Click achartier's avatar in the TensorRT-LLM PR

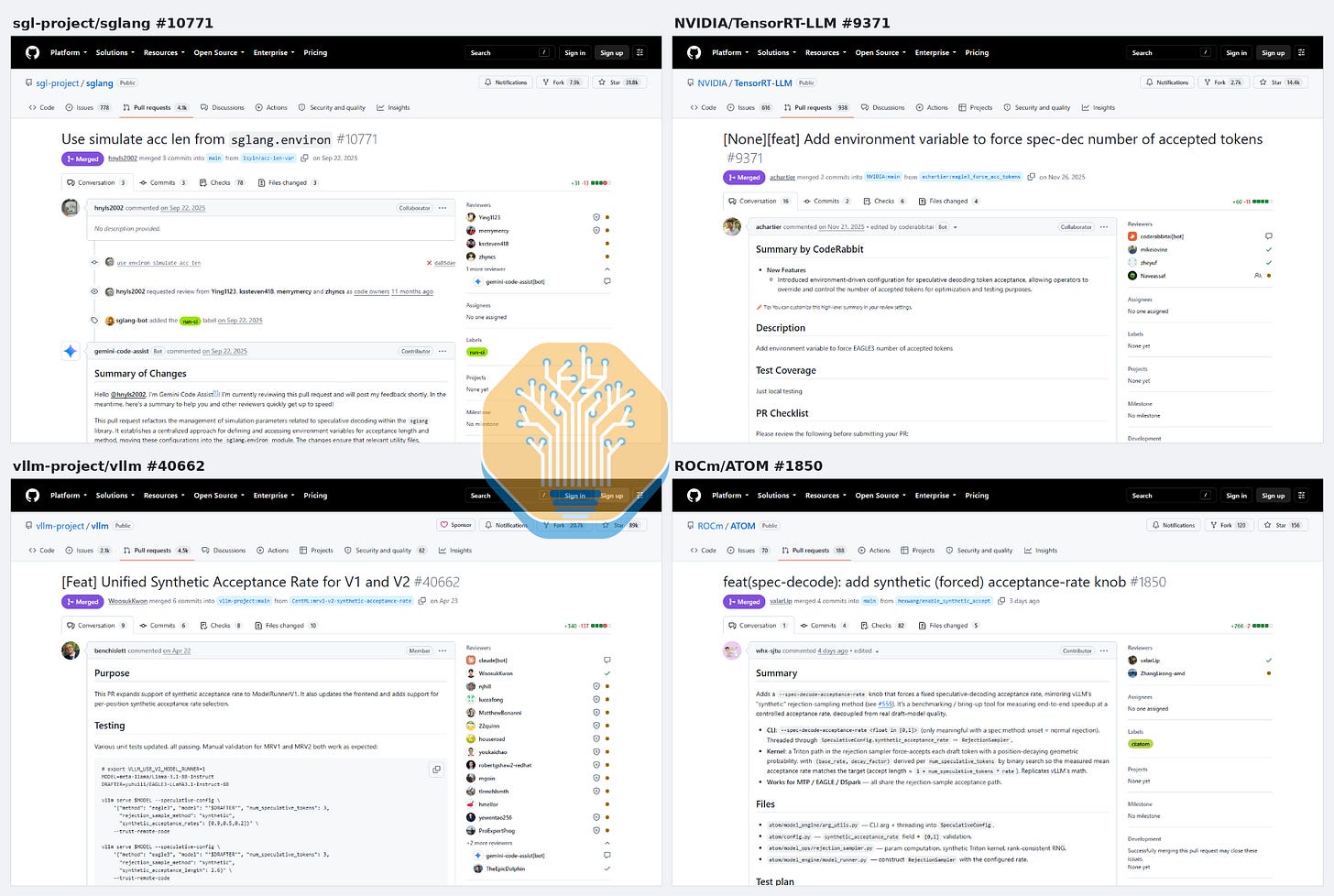point(732,226)
